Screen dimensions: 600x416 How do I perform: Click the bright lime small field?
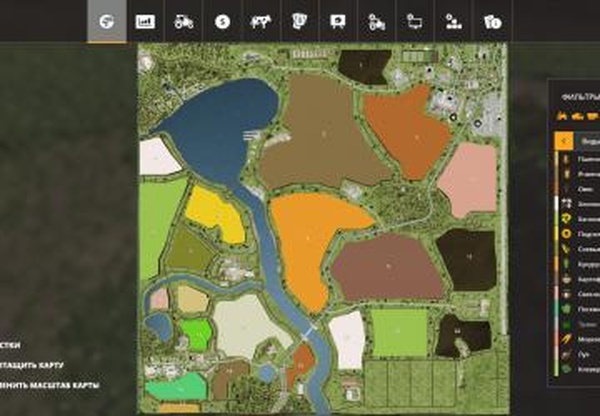click(196, 334)
